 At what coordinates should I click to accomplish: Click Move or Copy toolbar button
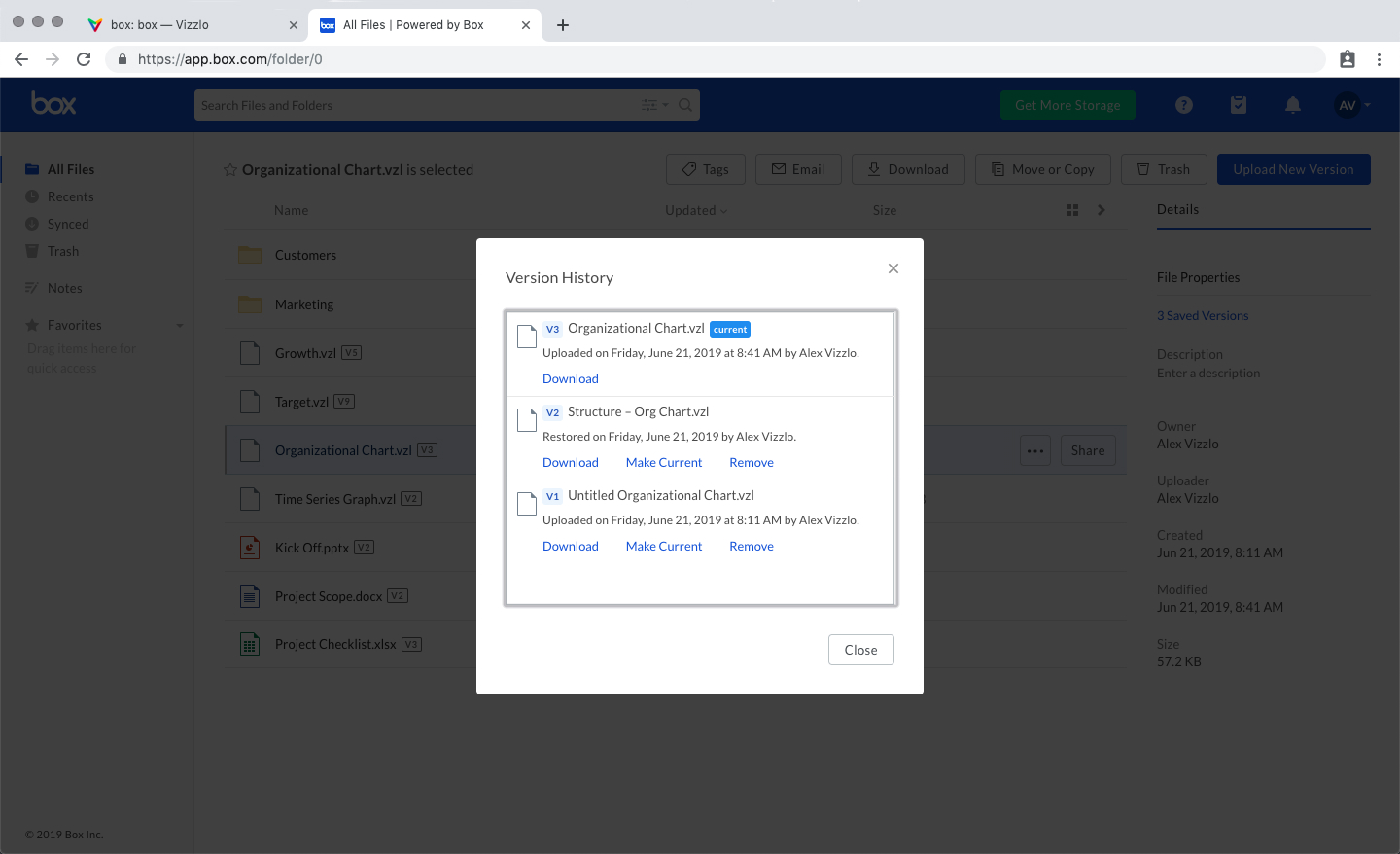(1043, 169)
